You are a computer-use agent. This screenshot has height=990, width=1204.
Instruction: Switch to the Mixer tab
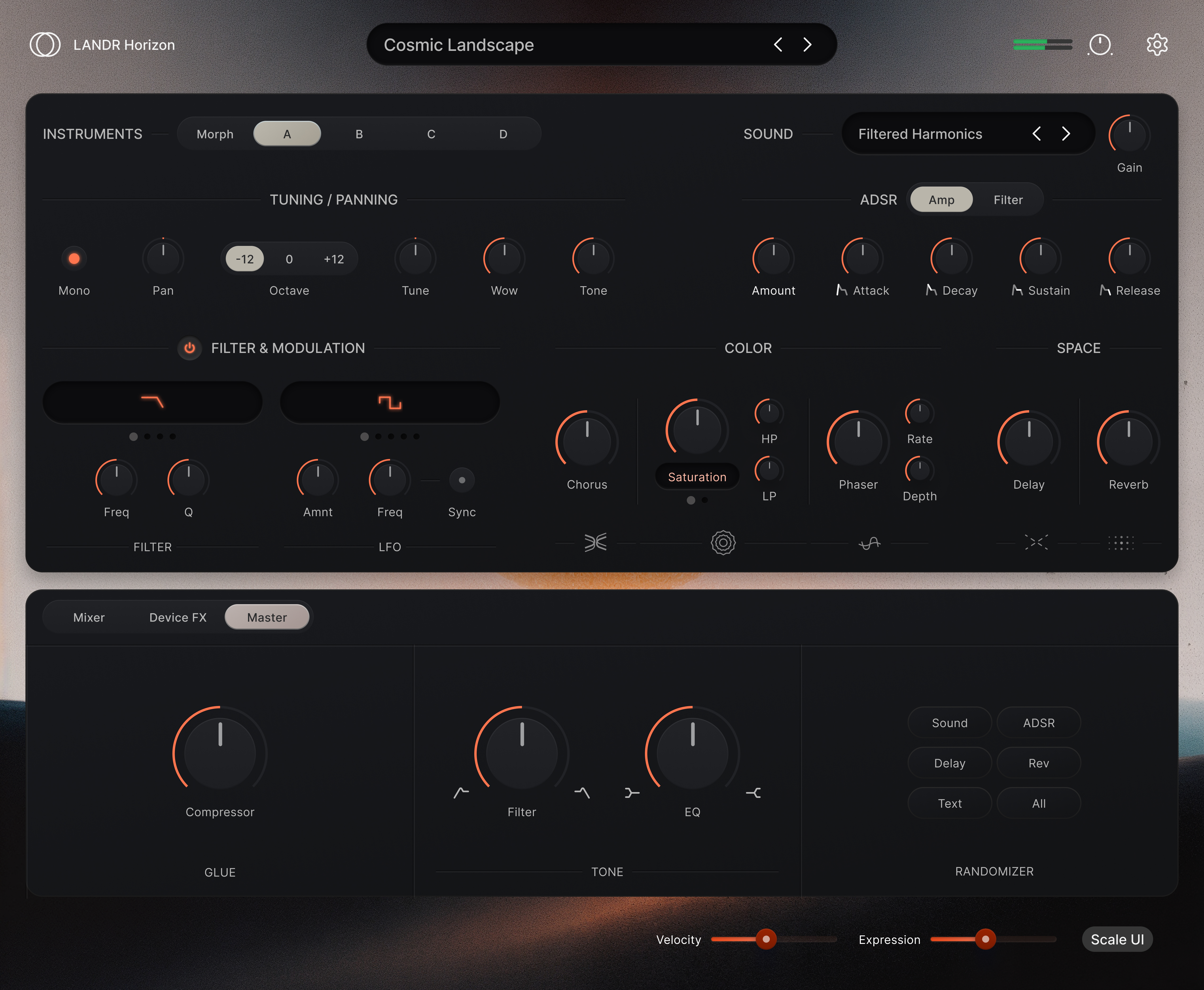tap(89, 617)
